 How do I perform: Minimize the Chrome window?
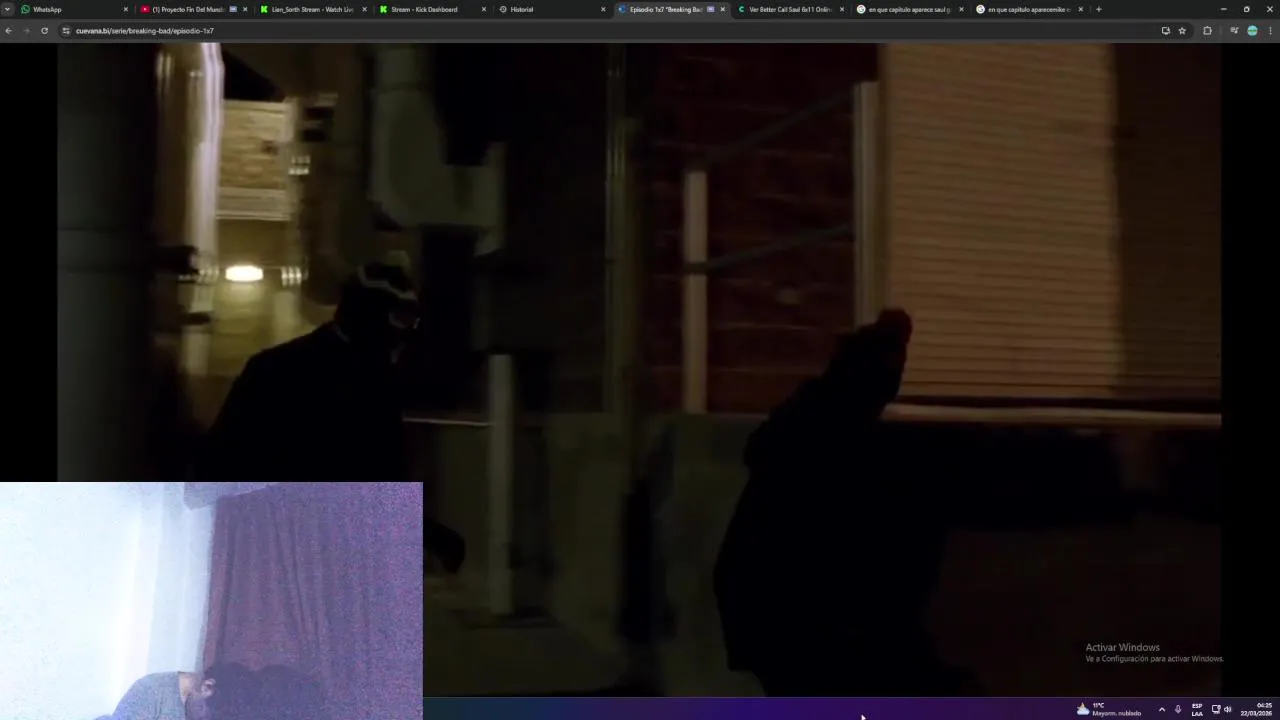tap(1223, 9)
